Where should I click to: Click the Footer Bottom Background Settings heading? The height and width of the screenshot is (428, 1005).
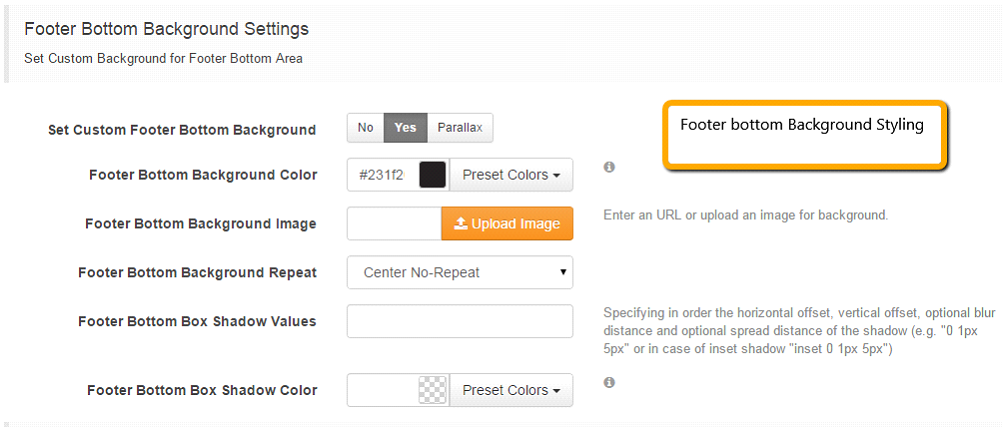167,29
